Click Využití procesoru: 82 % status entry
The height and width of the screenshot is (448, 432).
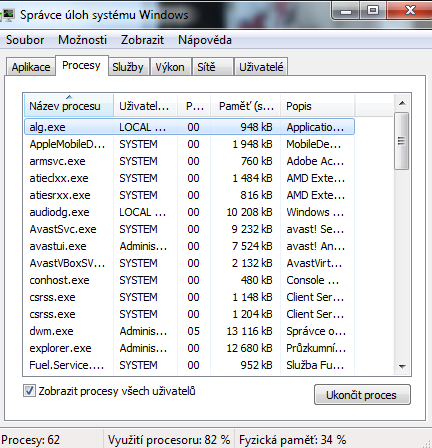pos(169,440)
